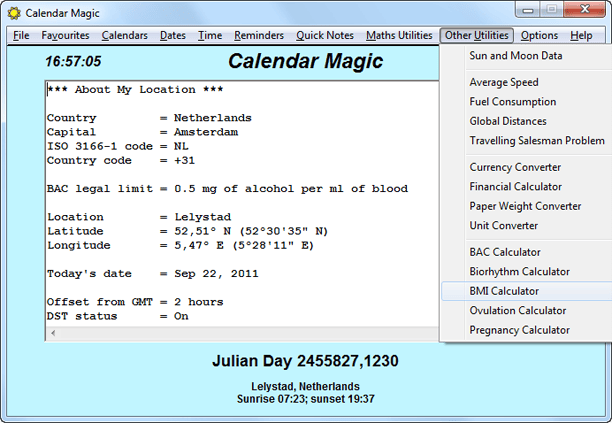This screenshot has height=423, width=612.
Task: Open the Financial Calculator
Action: pyautogui.click(x=527, y=187)
